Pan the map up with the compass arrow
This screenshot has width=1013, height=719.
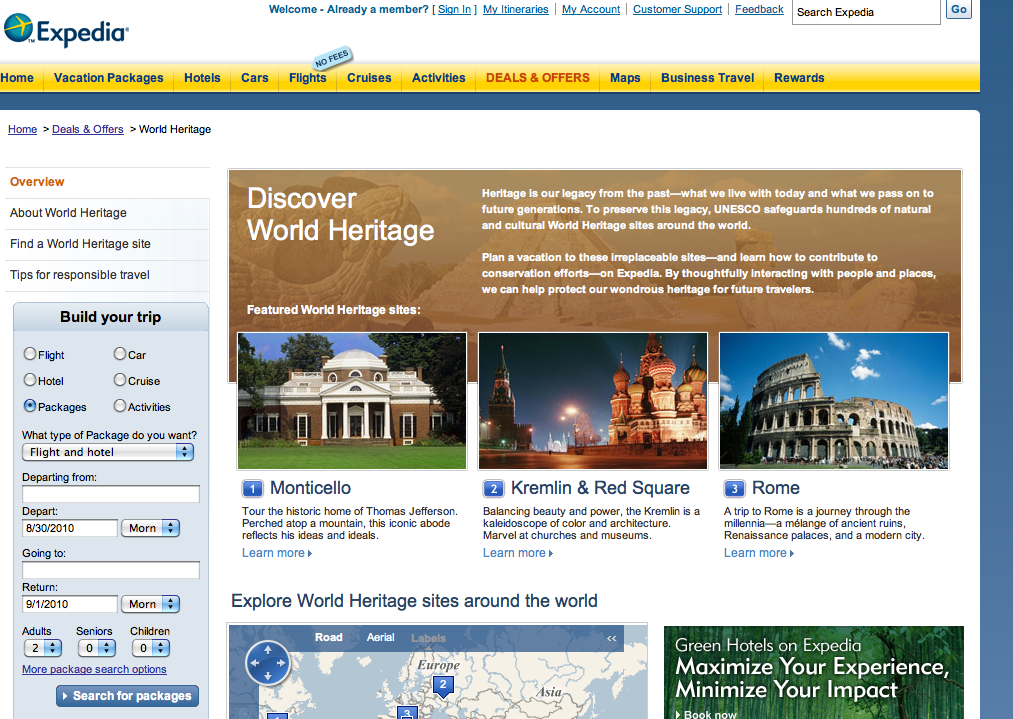tap(268, 649)
